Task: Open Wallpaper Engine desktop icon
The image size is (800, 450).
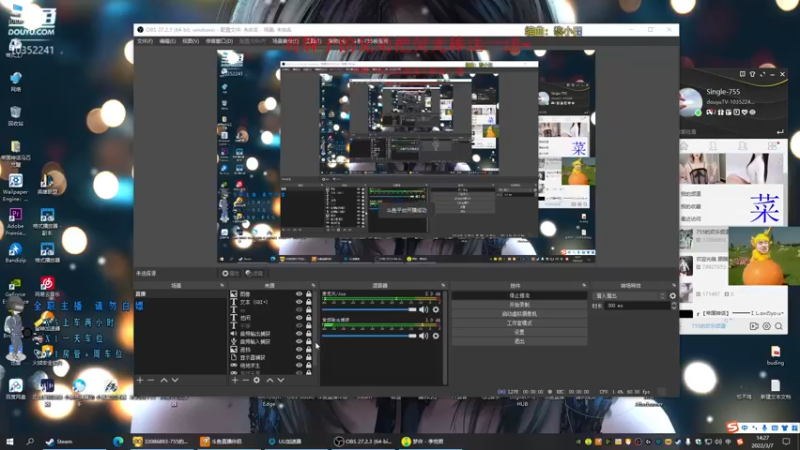Action: click(x=15, y=188)
